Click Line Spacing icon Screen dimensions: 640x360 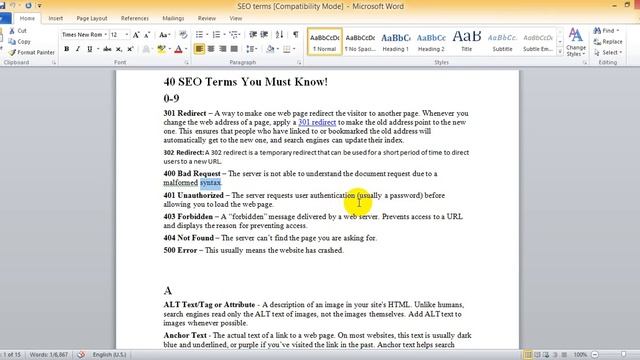click(x=250, y=49)
